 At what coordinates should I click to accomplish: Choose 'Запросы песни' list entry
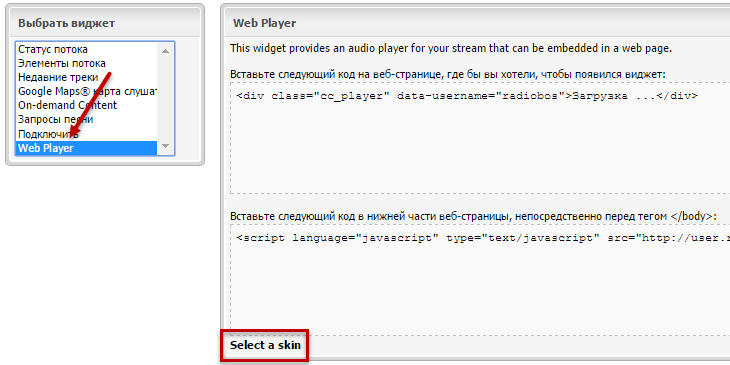point(88,120)
